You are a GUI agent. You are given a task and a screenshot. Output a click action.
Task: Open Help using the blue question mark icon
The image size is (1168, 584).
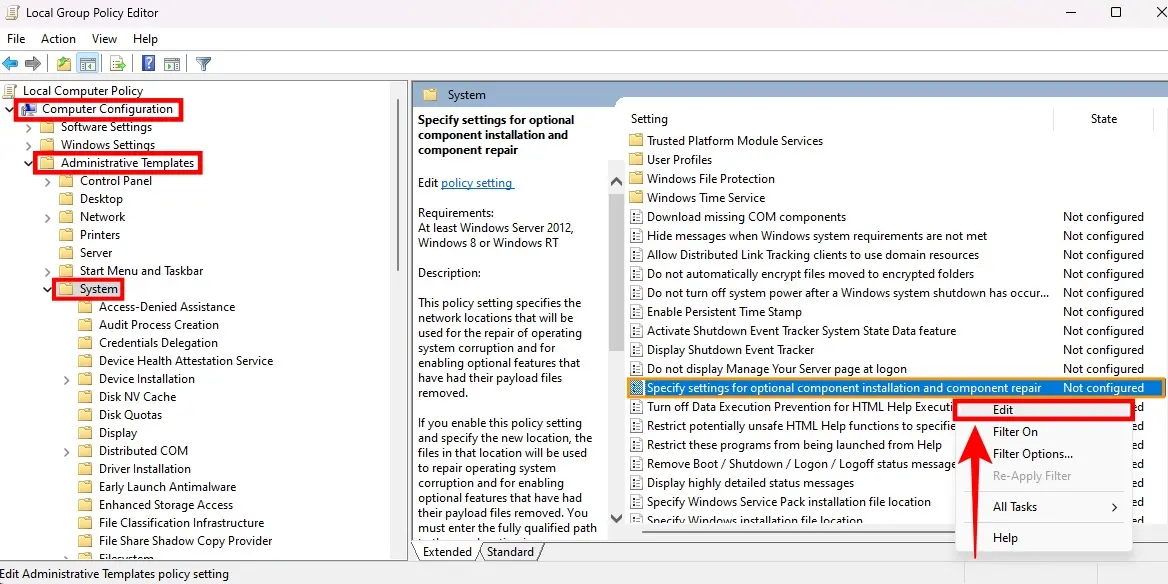pyautogui.click(x=146, y=63)
